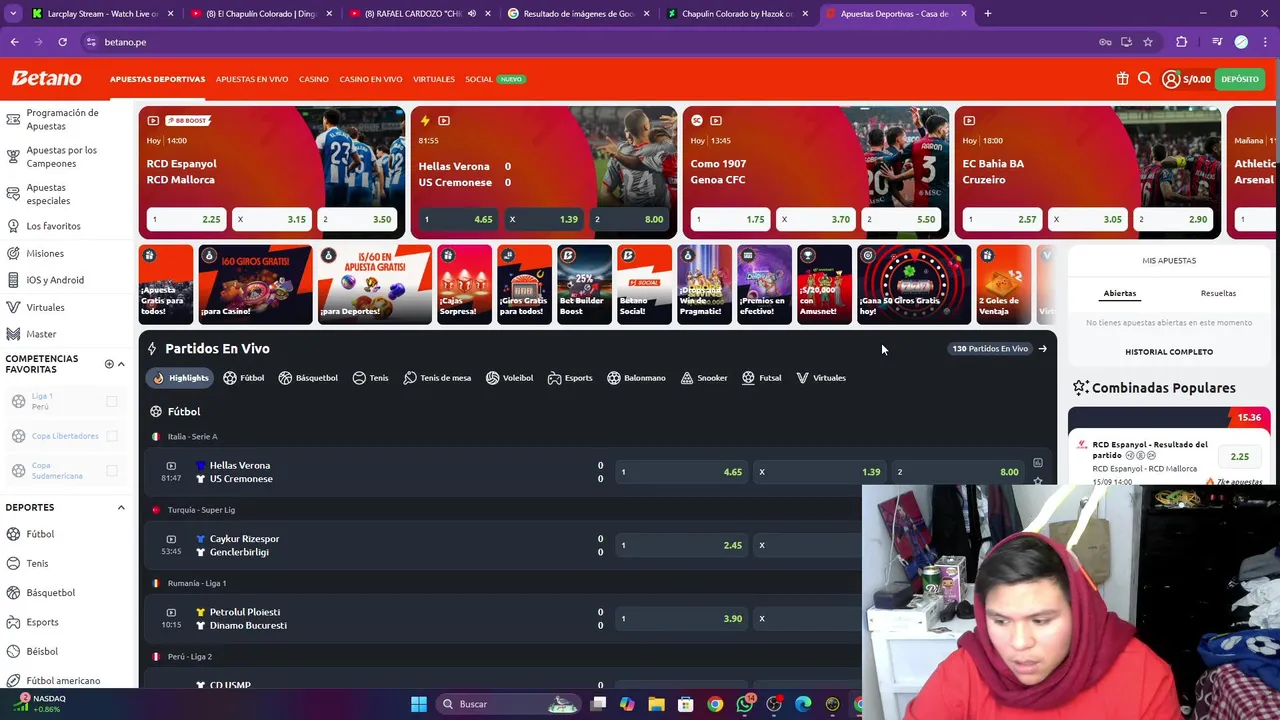1280x720 pixels.
Task: Open Virtuales in the top menu
Action: pos(434,79)
